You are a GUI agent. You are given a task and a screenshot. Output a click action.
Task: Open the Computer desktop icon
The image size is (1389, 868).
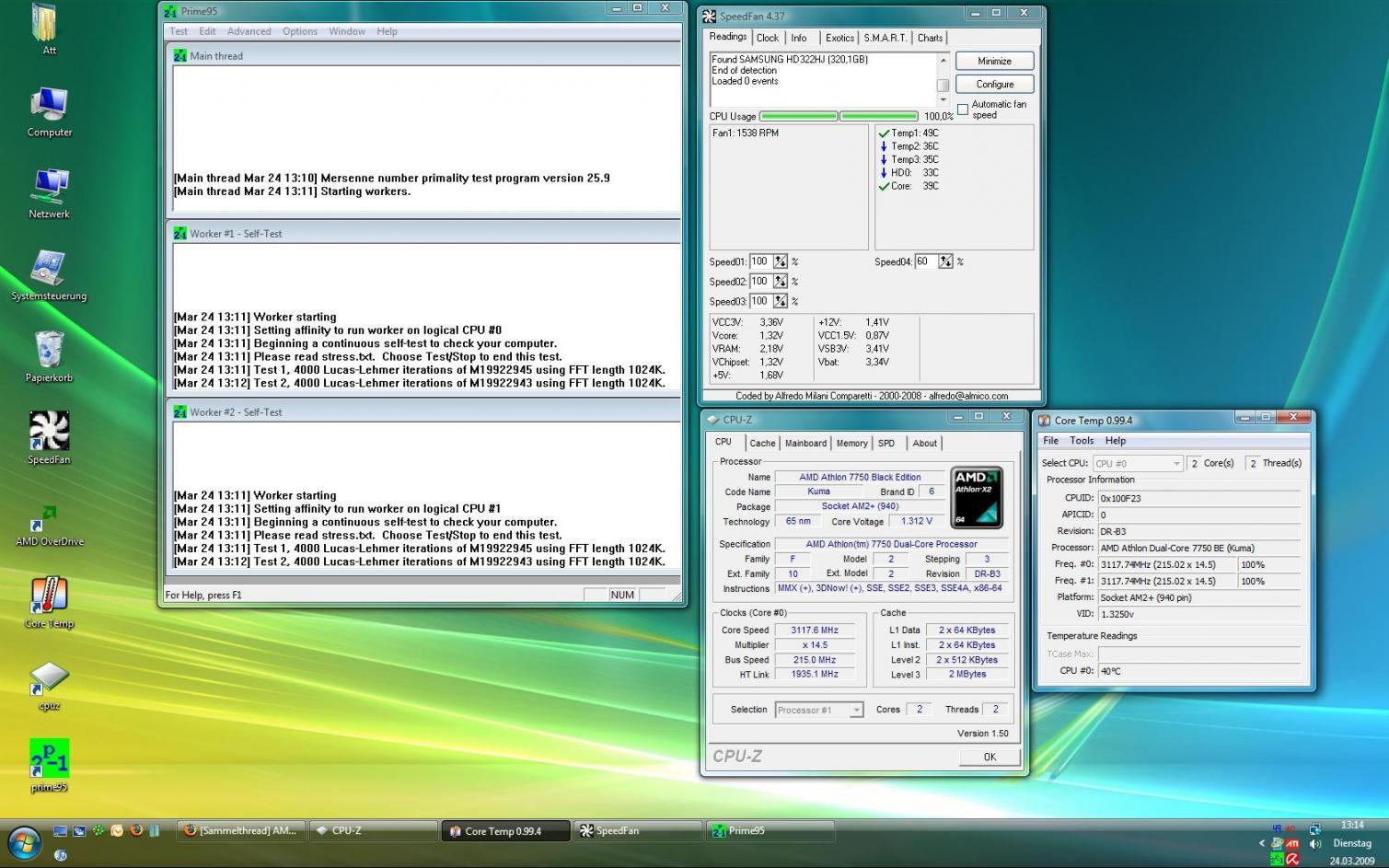click(49, 111)
